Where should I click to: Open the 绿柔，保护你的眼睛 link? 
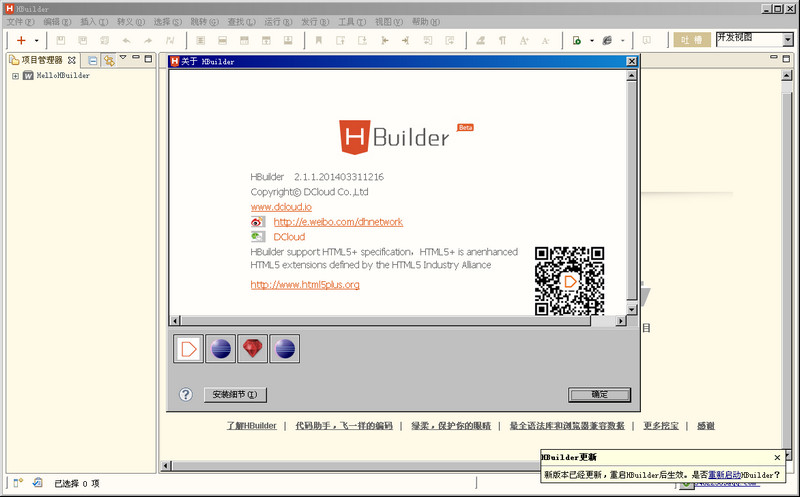coord(451,426)
